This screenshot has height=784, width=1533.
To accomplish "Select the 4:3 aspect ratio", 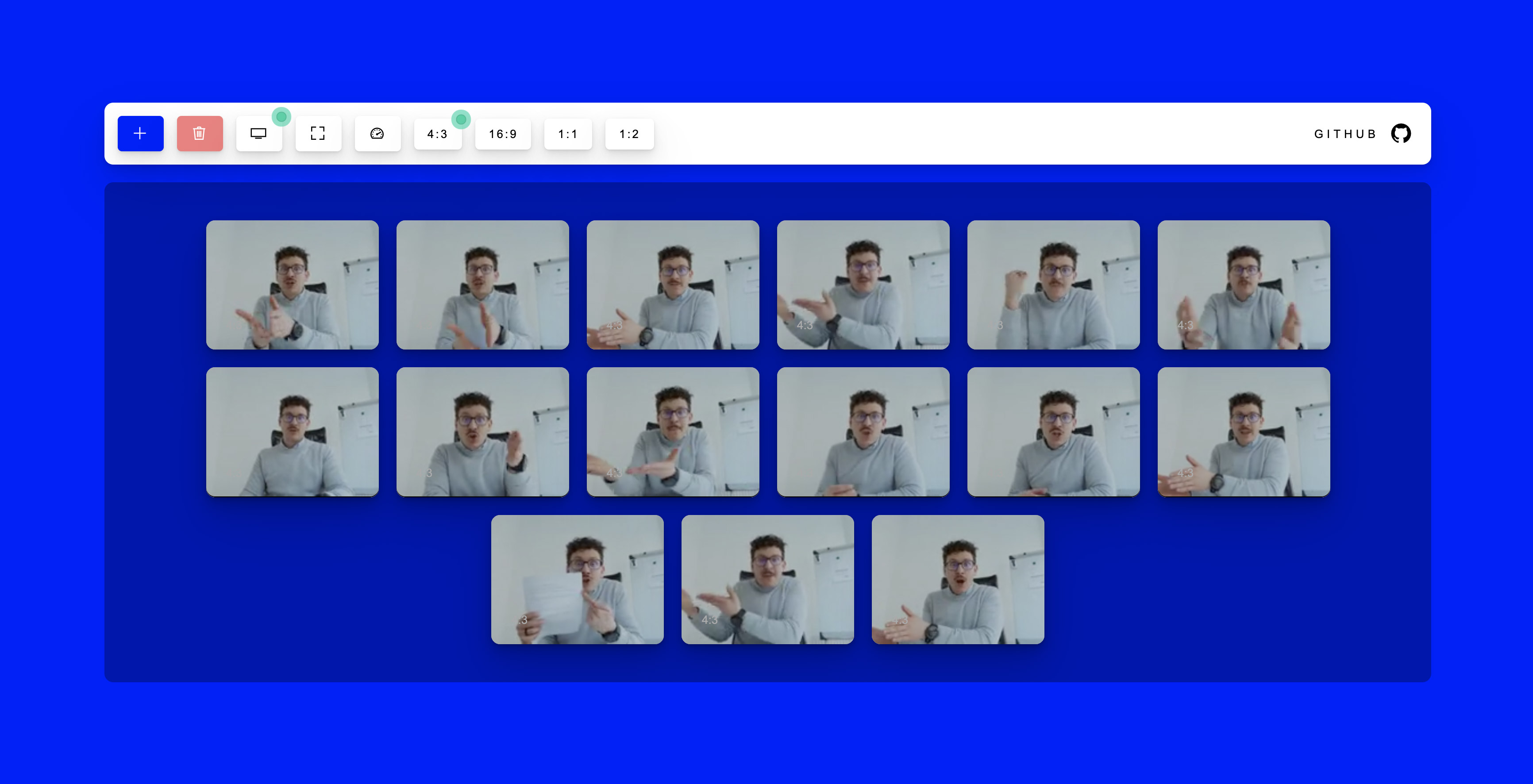I will click(x=437, y=134).
